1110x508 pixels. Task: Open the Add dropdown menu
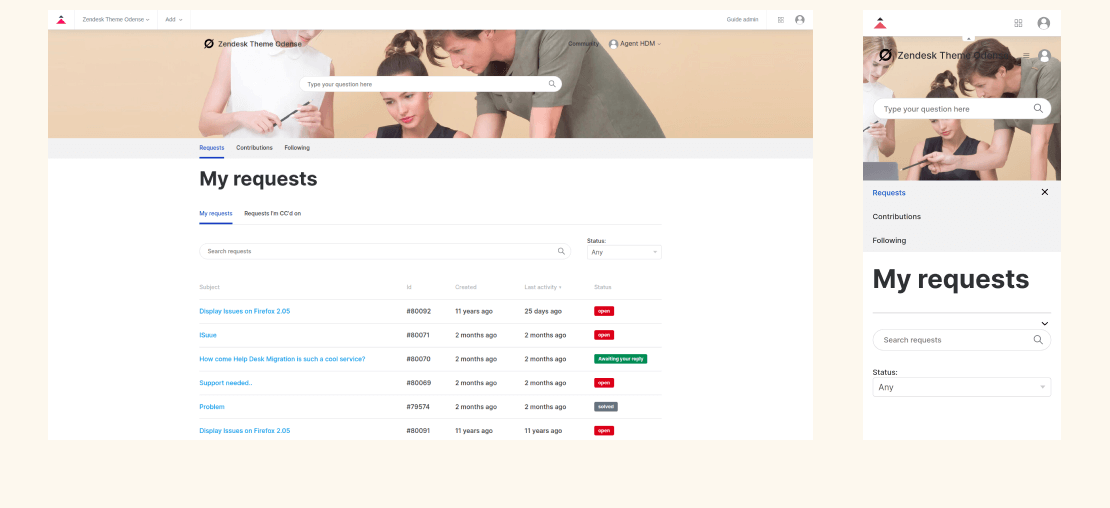click(x=174, y=19)
